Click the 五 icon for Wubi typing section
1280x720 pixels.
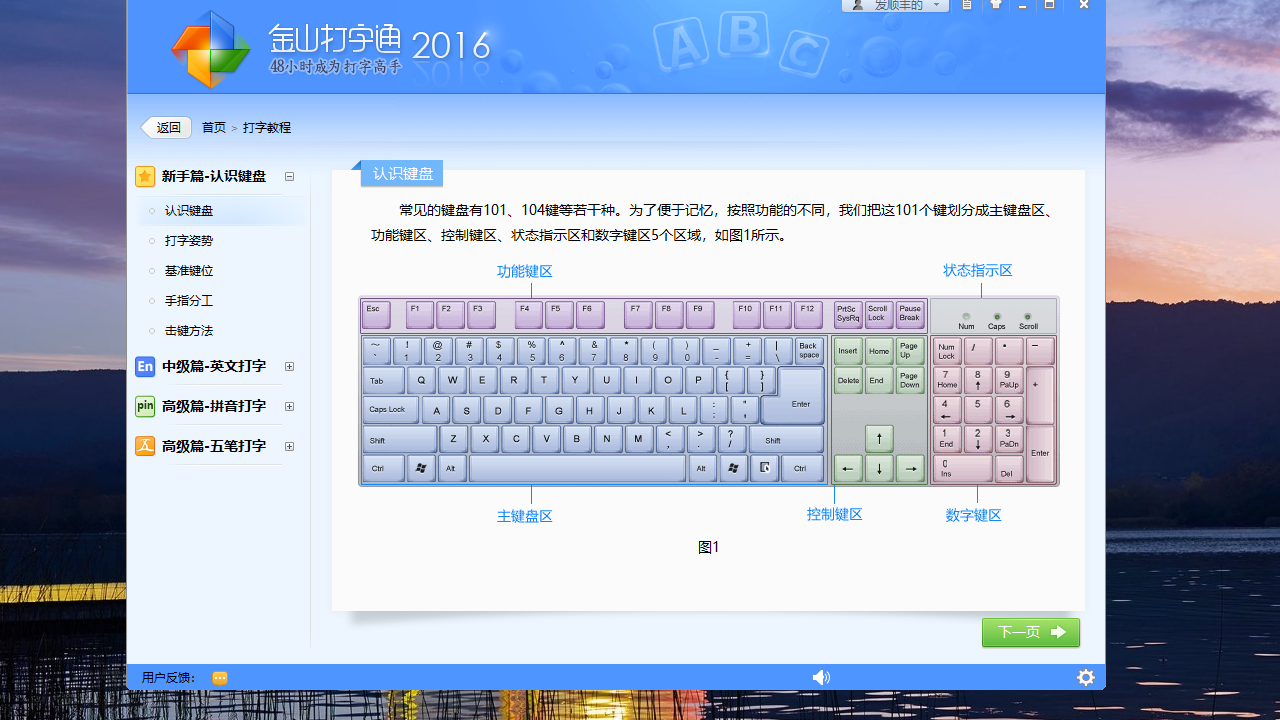tap(144, 446)
